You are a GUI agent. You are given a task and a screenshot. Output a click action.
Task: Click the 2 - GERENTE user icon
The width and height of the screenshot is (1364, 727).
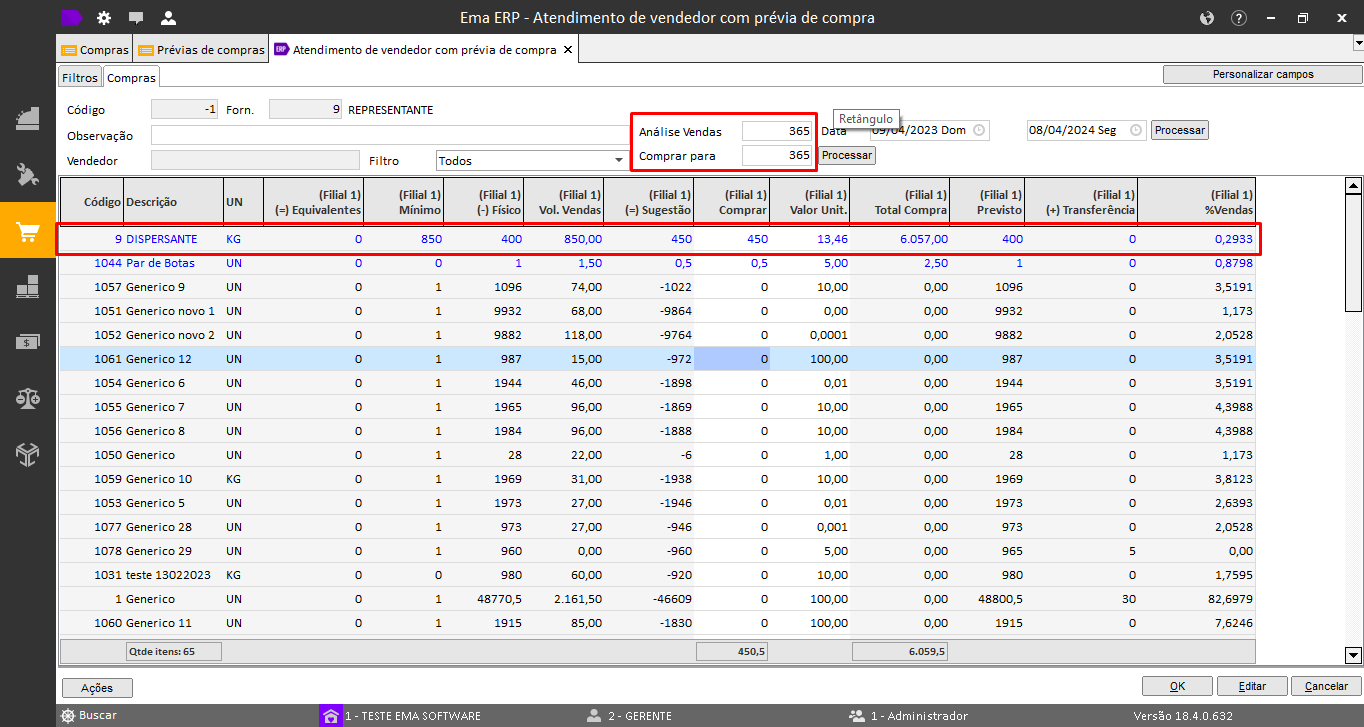(x=594, y=716)
